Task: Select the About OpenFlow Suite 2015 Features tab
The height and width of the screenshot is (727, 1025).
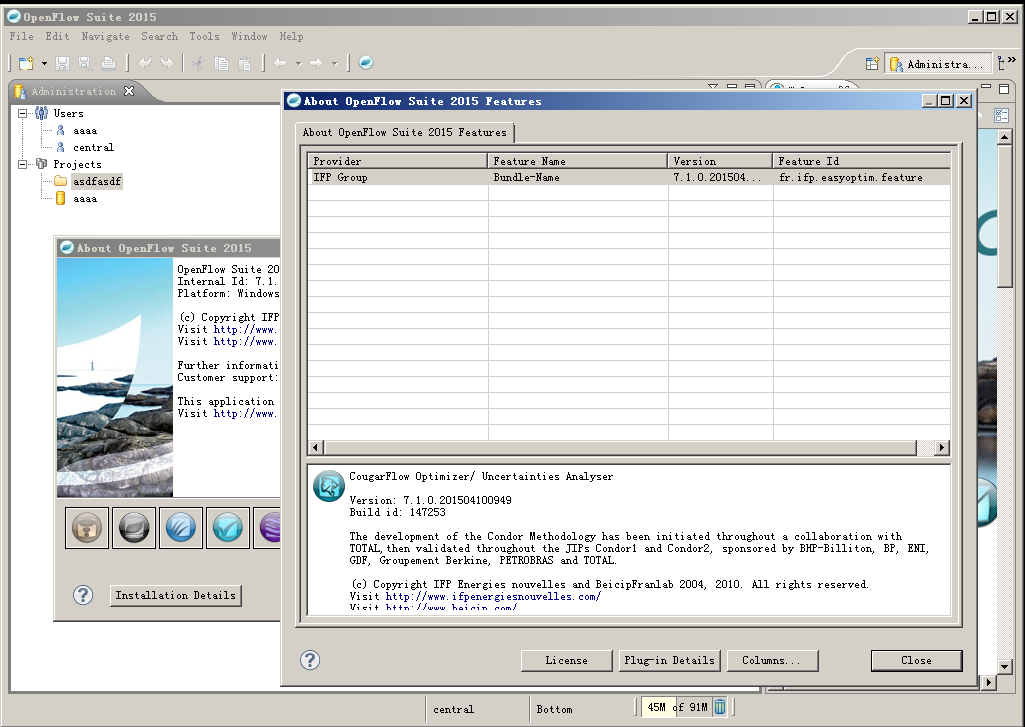Action: tap(405, 133)
